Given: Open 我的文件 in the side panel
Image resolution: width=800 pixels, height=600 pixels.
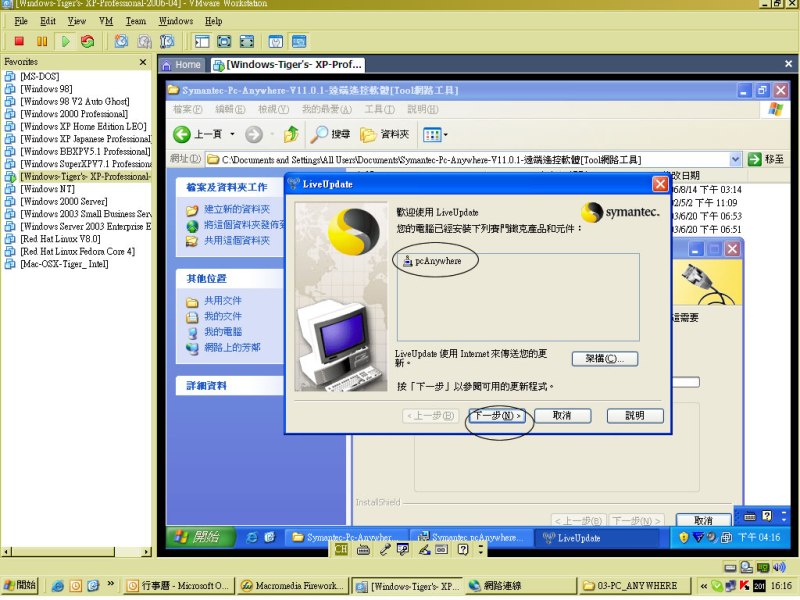Looking at the screenshot, I should pos(222,316).
